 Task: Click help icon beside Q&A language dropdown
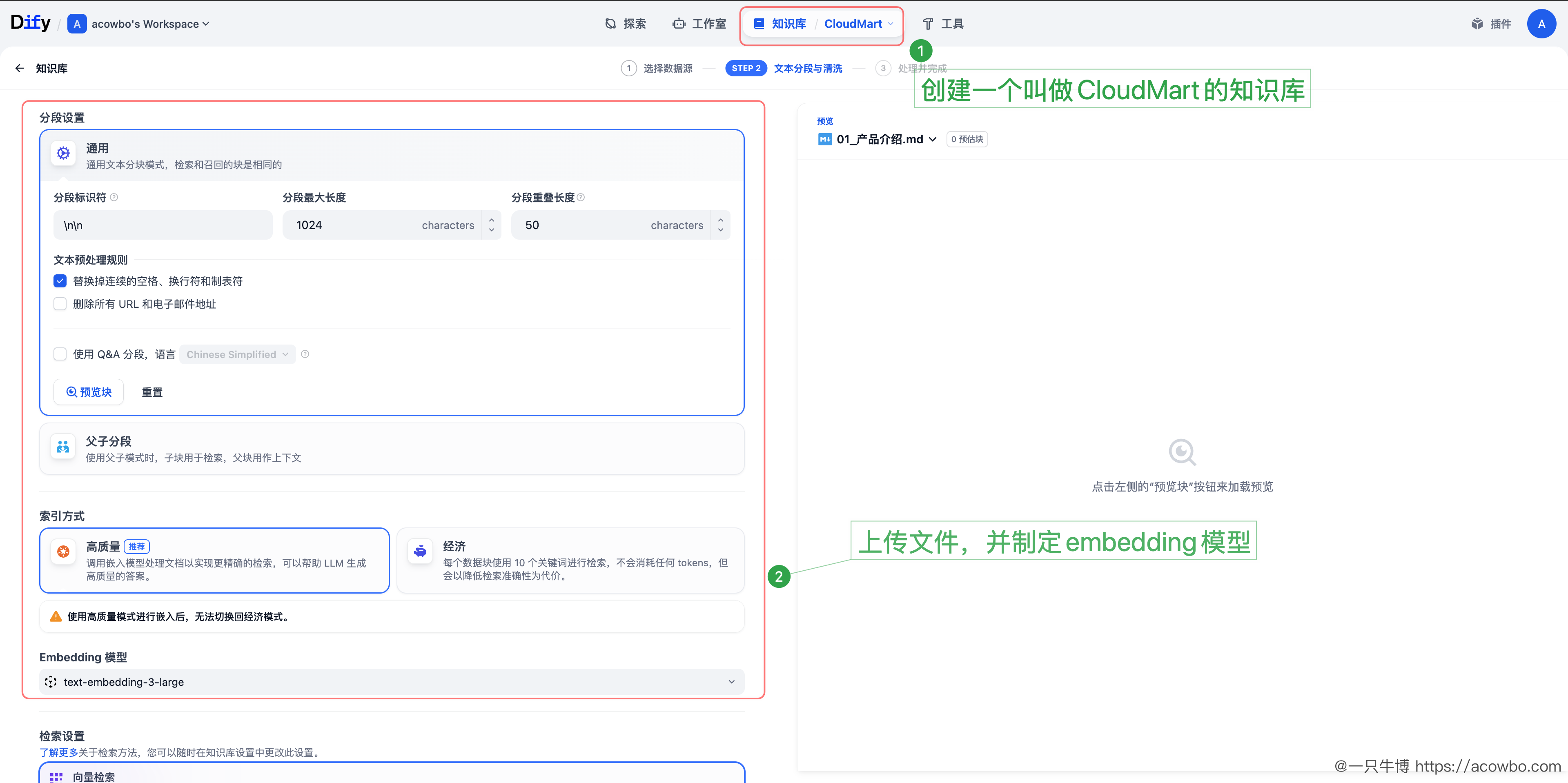(x=305, y=354)
